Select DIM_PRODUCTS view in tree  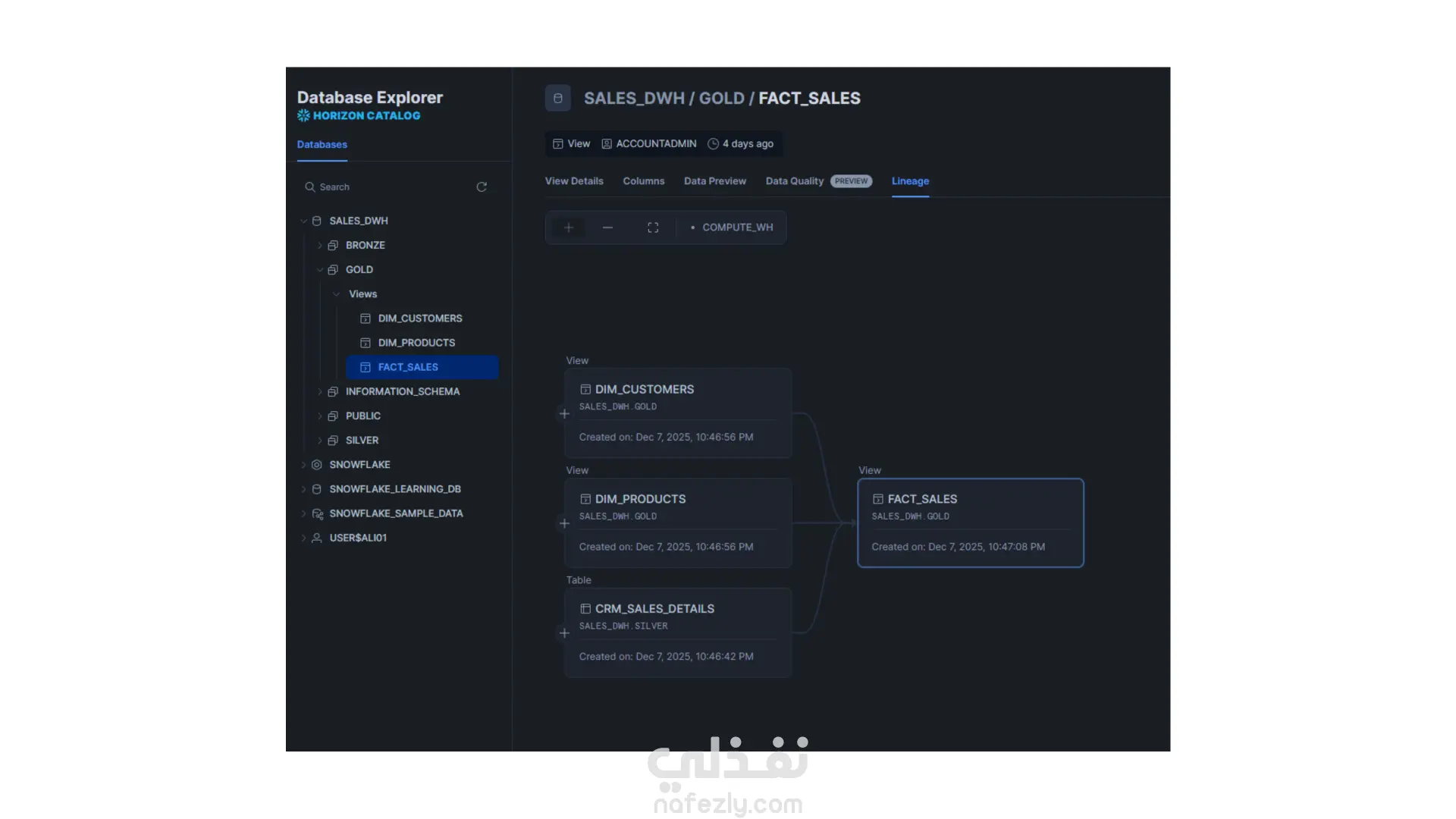pos(416,343)
